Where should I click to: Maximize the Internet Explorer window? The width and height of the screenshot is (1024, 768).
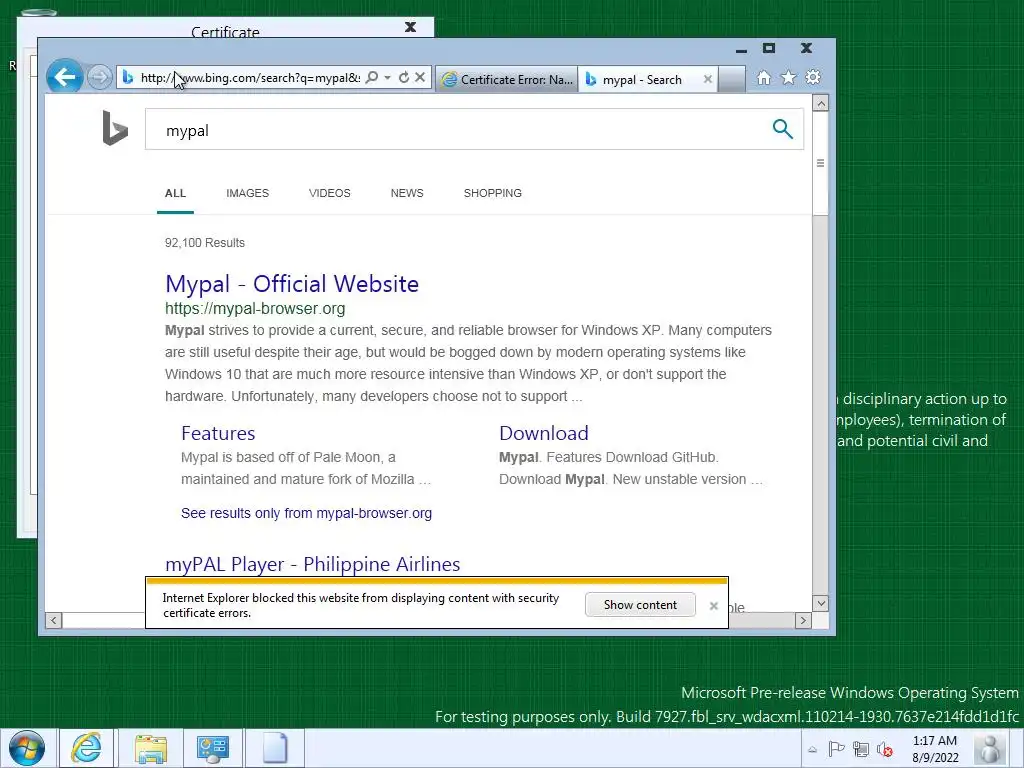769,48
